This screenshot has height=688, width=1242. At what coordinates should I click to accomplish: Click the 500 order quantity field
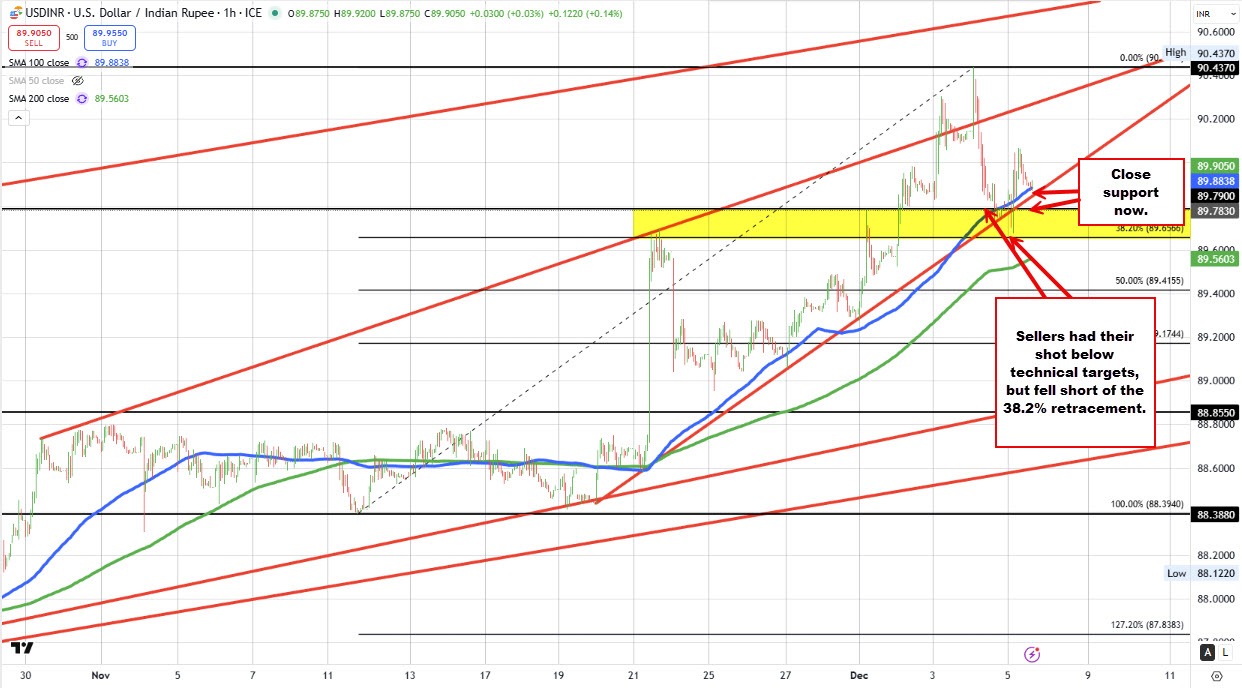click(72, 36)
